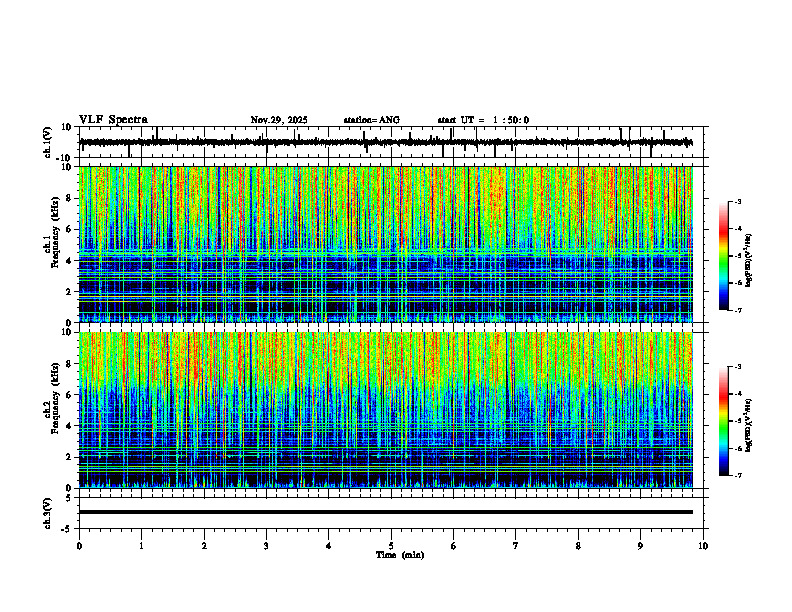Click the "start UT = 1 :50: 0" text
The image size is (792, 612).
click(483, 120)
